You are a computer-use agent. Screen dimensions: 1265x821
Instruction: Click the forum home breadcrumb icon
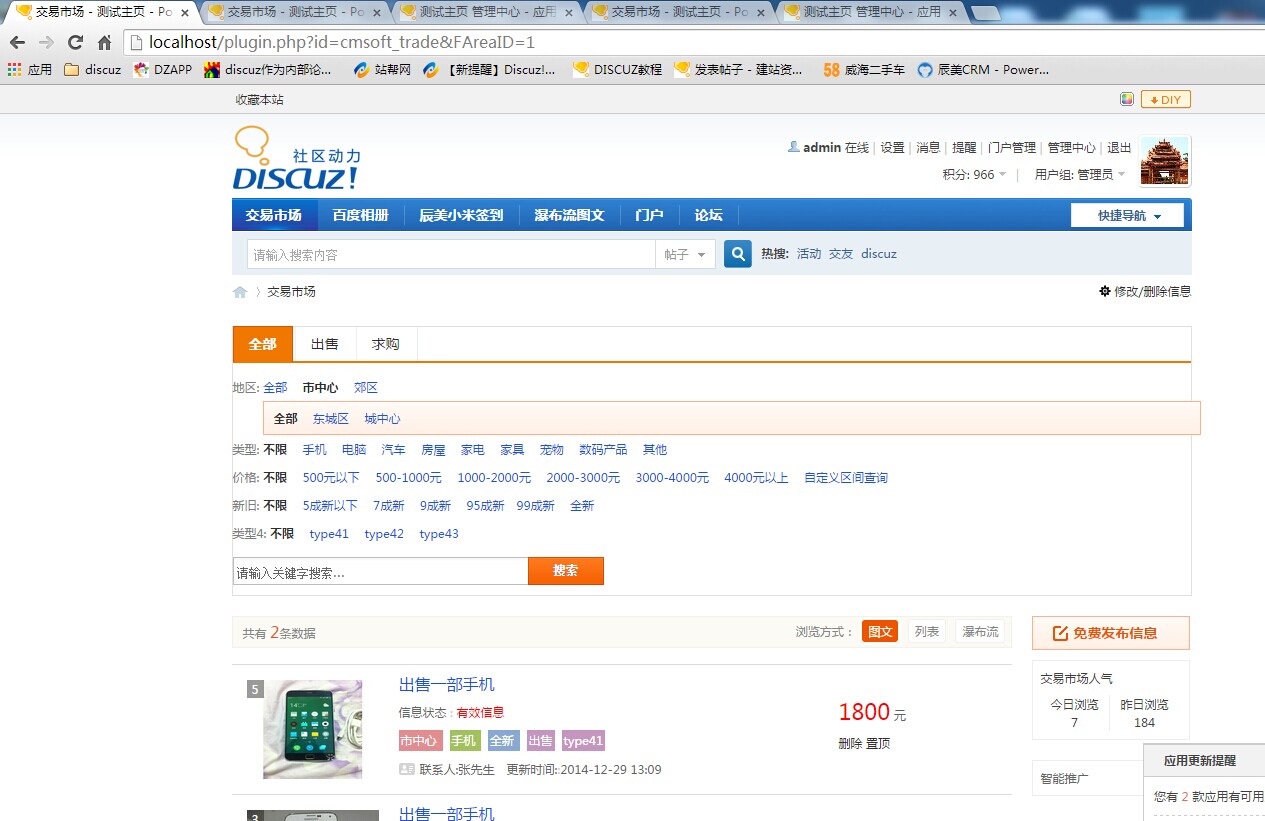[240, 292]
